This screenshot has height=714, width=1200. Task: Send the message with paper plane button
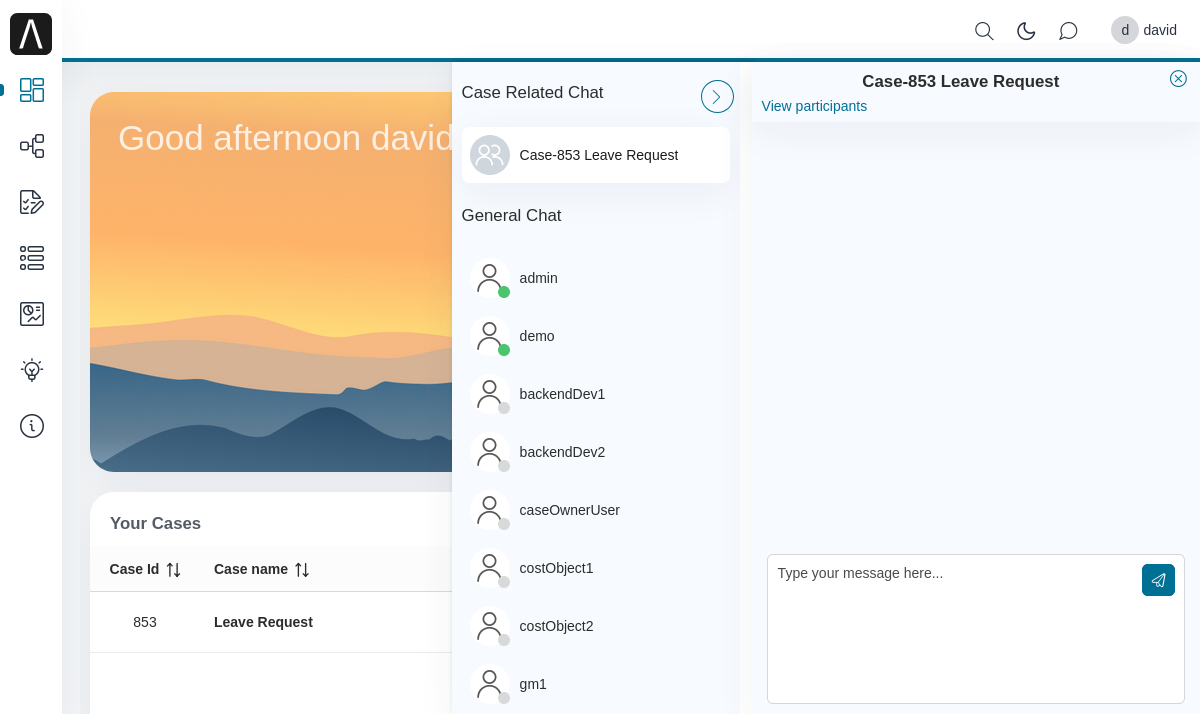1158,580
